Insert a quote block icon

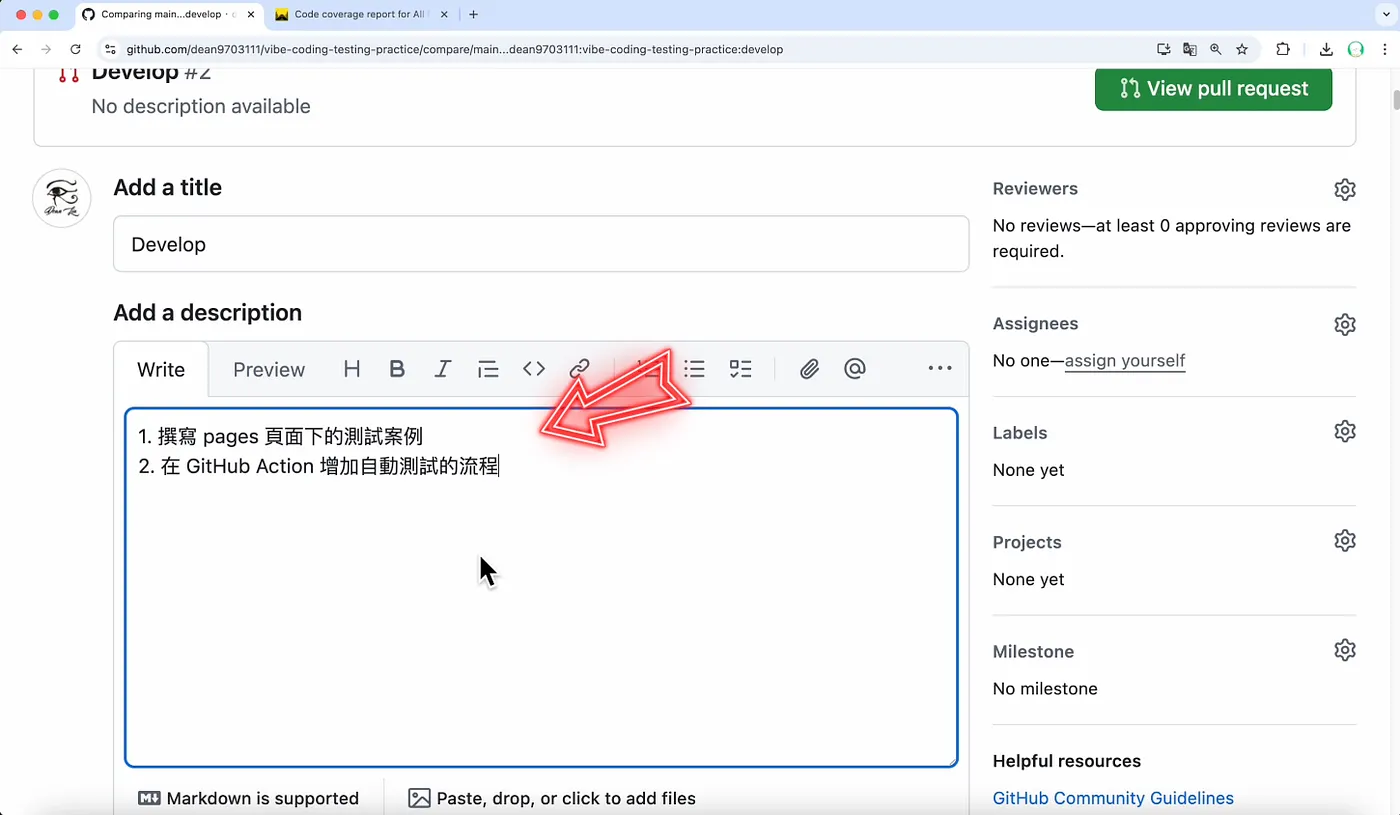488,369
